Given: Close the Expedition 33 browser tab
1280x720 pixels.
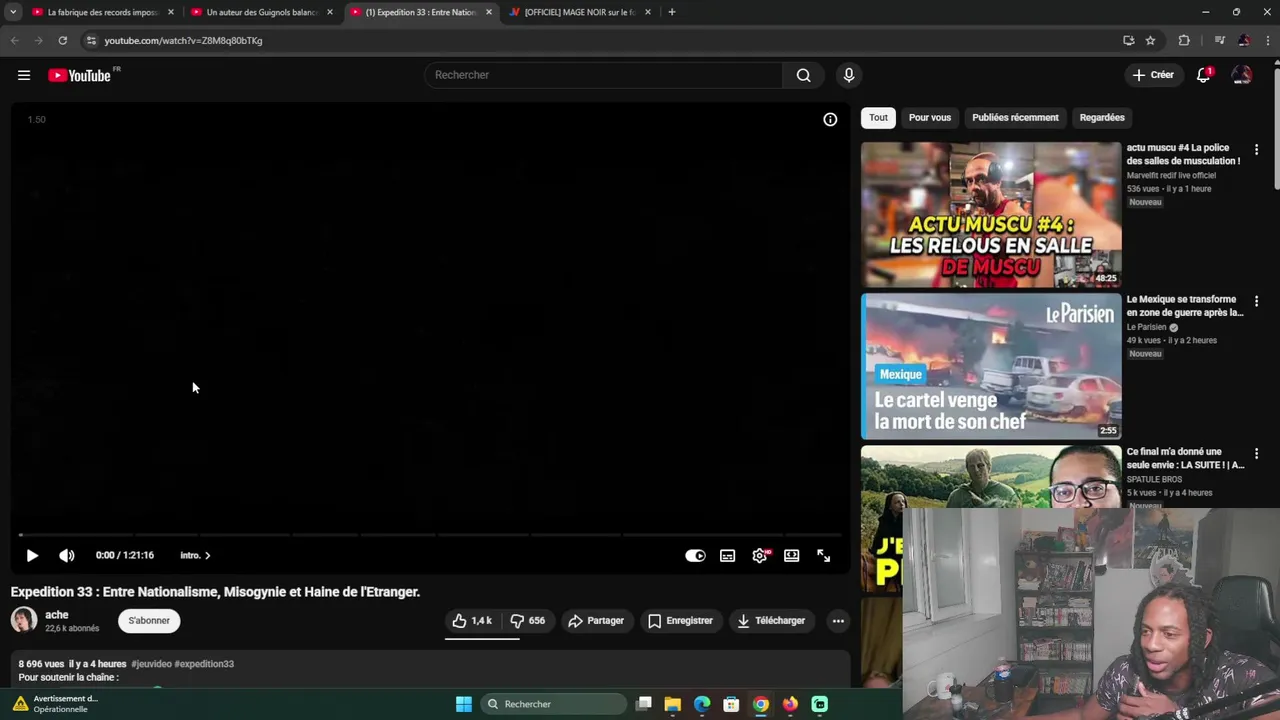Looking at the screenshot, I should tap(489, 12).
